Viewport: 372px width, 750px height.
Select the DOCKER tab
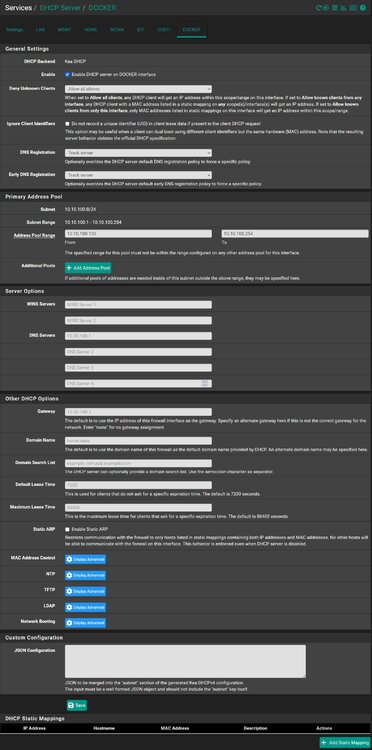click(191, 30)
